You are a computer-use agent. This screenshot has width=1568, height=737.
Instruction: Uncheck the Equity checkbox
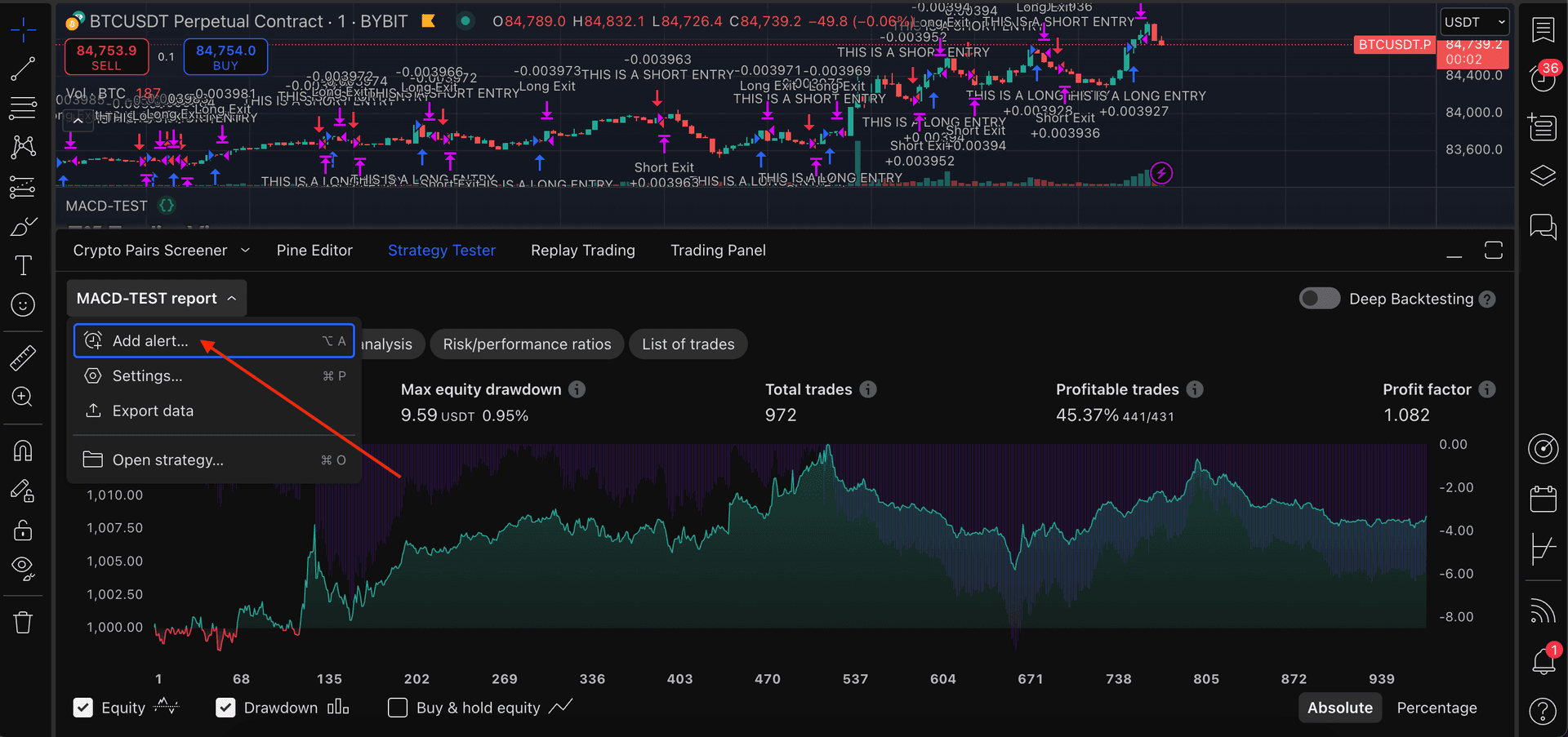pos(83,708)
